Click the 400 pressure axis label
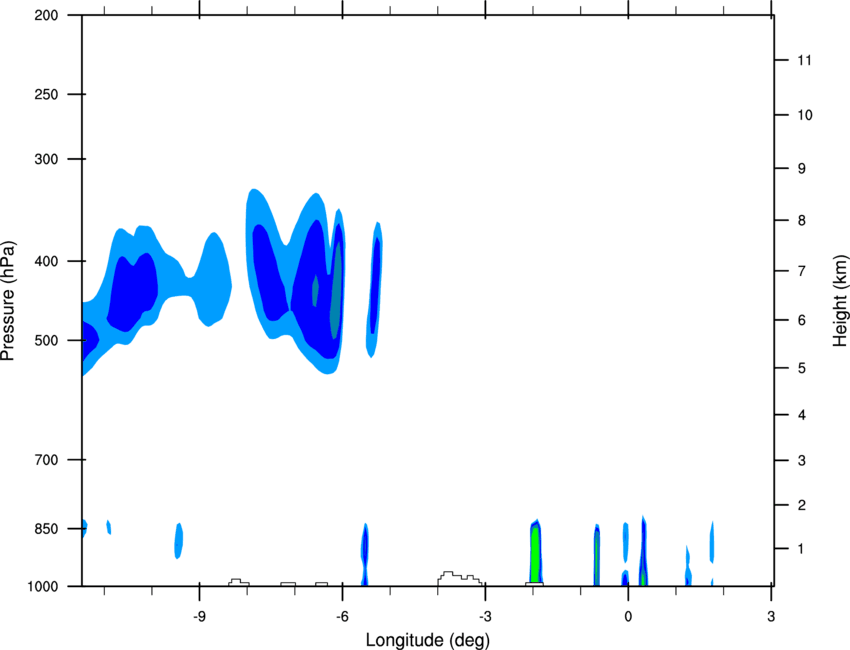 pyautogui.click(x=46, y=261)
